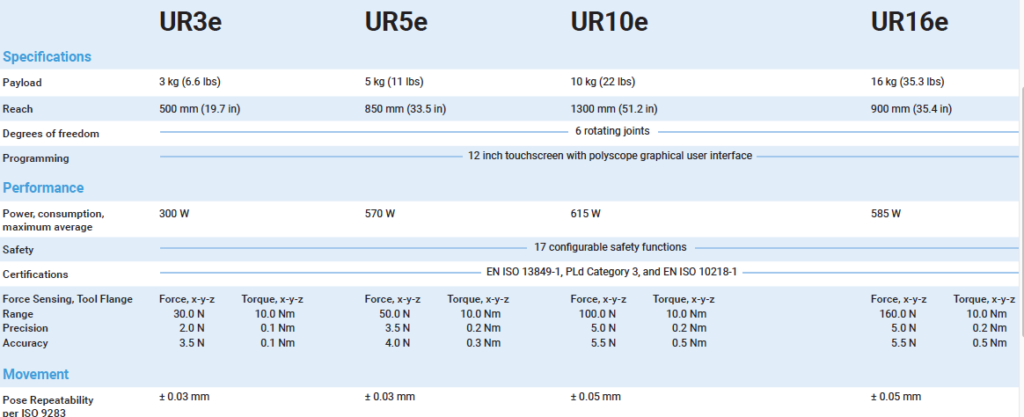
Task: Open the Movement section heading
Action: pos(36,374)
